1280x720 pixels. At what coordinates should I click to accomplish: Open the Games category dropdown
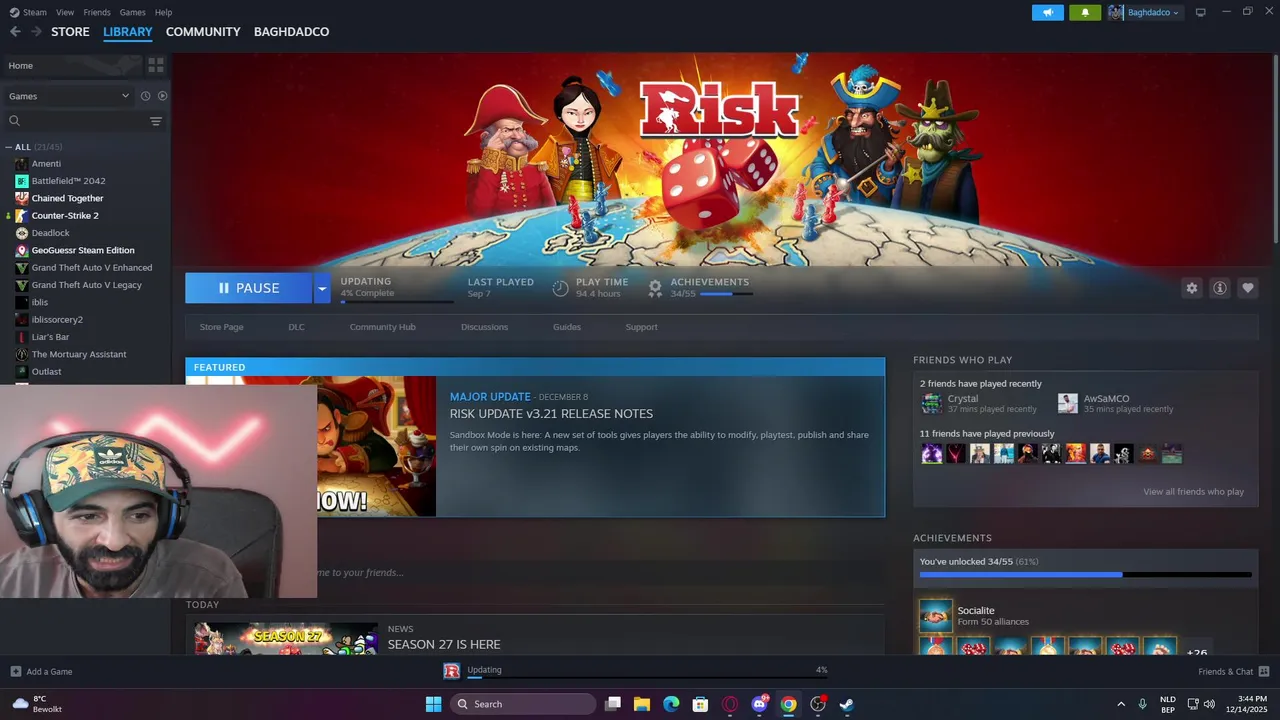pyautogui.click(x=69, y=96)
